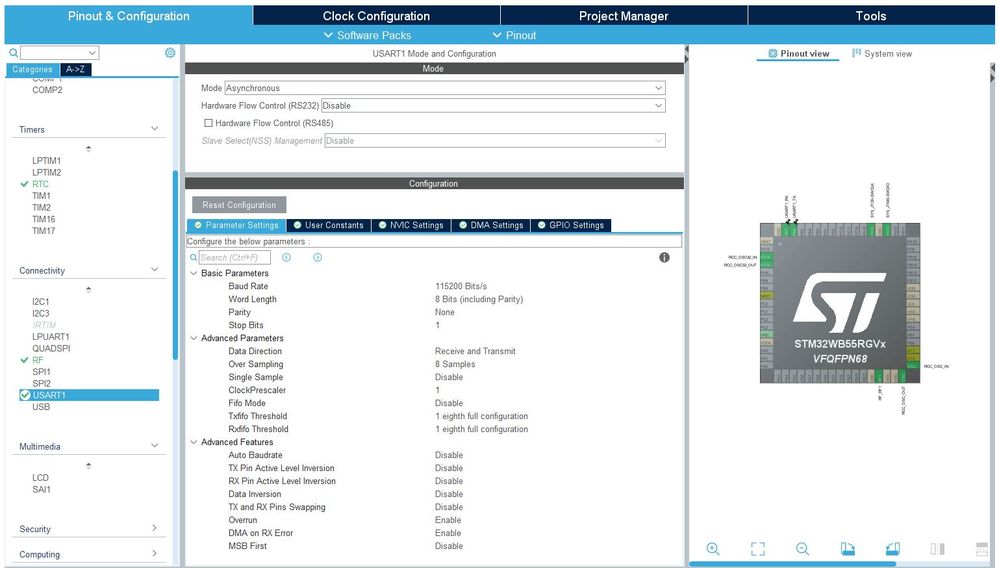The image size is (999, 568).
Task: Switch to A->Z sorting tab
Action: 76,69
